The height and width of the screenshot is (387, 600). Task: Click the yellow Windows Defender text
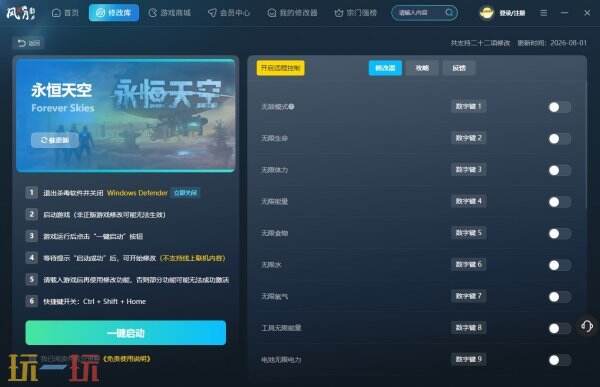[137, 193]
